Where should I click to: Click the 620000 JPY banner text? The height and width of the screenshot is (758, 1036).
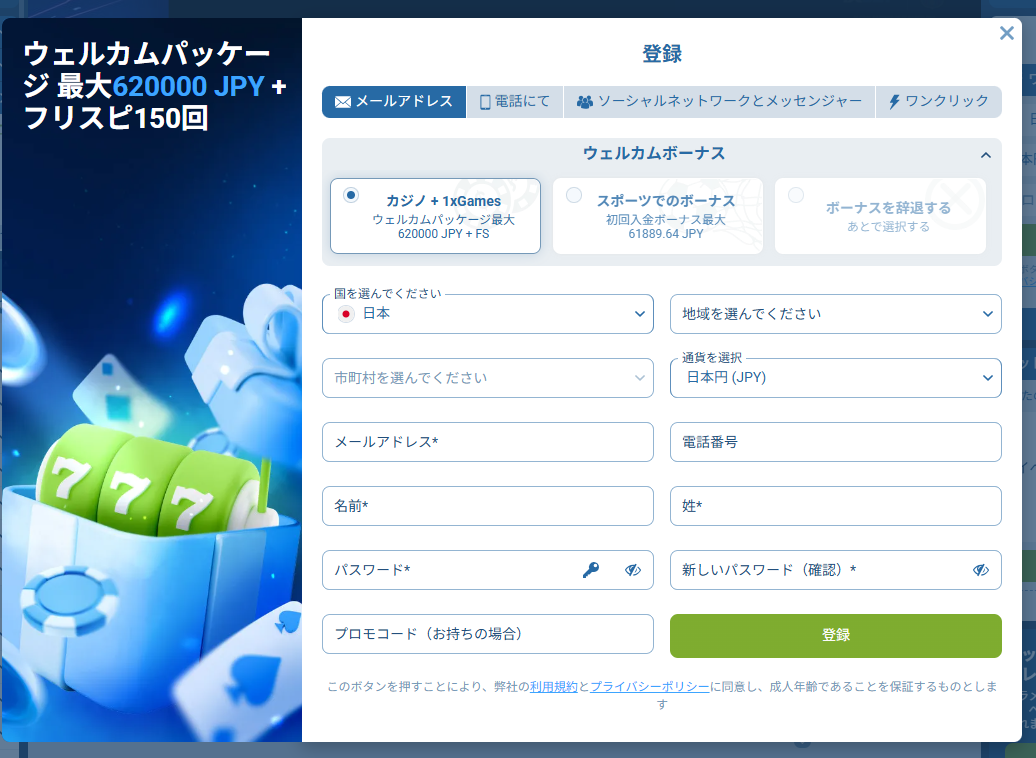(189, 87)
